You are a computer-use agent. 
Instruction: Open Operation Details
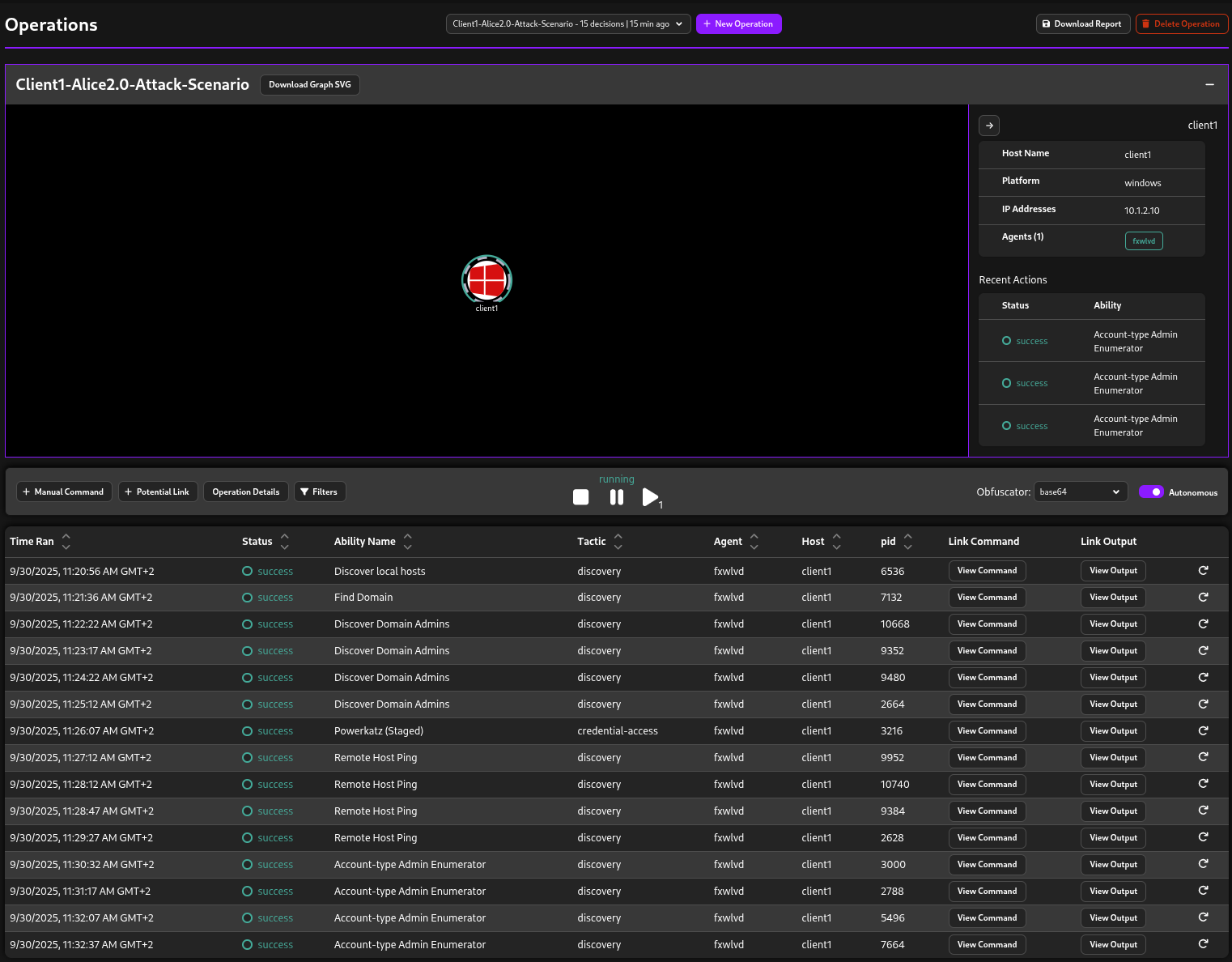pyautogui.click(x=245, y=492)
